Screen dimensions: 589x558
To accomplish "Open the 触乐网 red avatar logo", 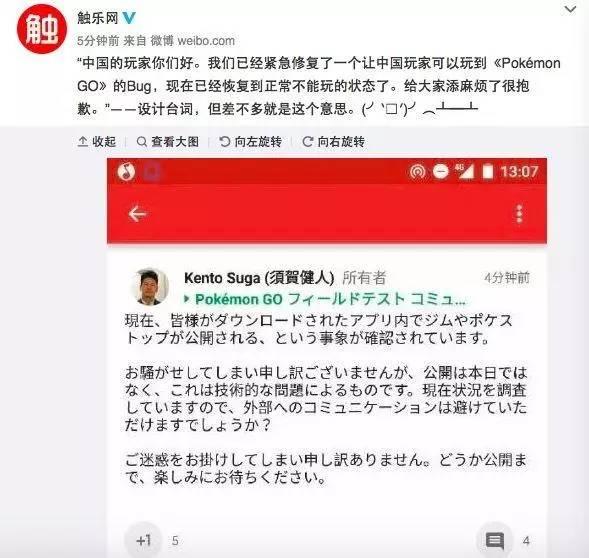I will pyautogui.click(x=42, y=29).
